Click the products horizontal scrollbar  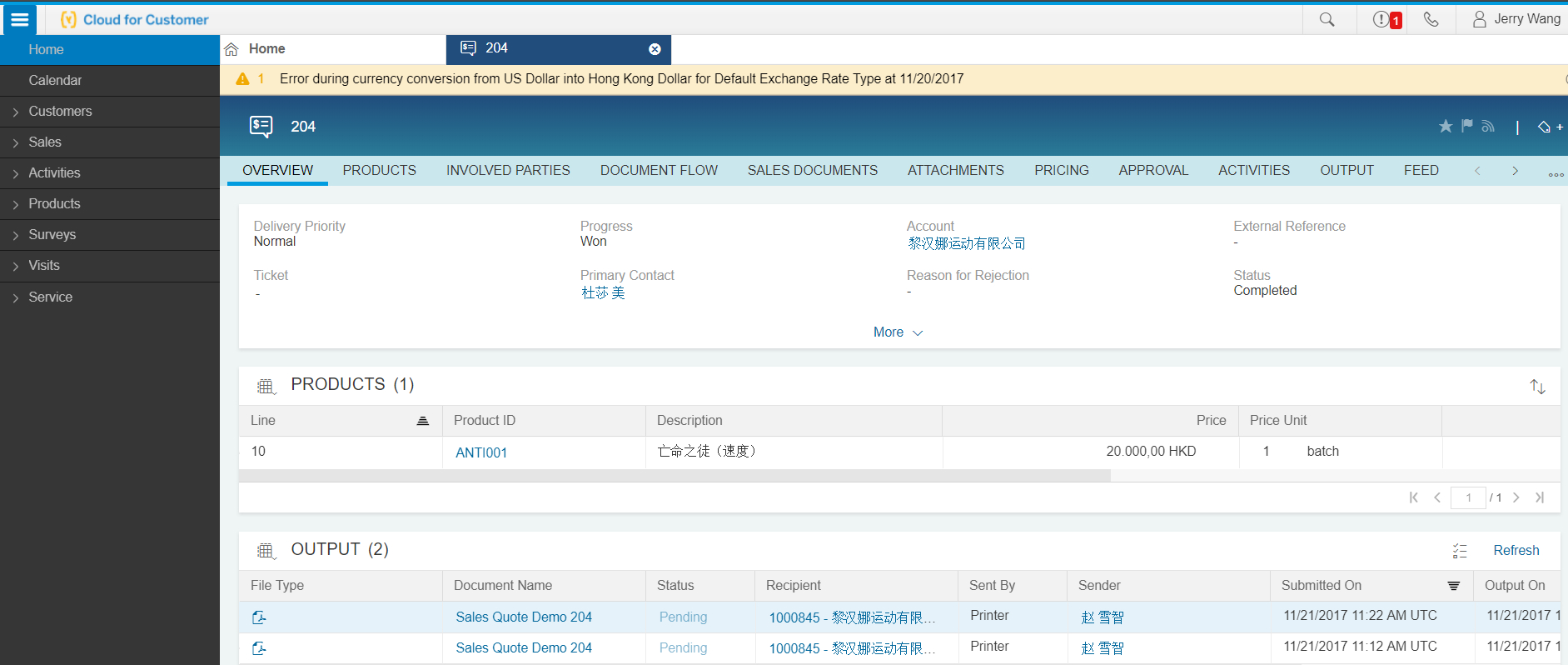click(x=674, y=476)
